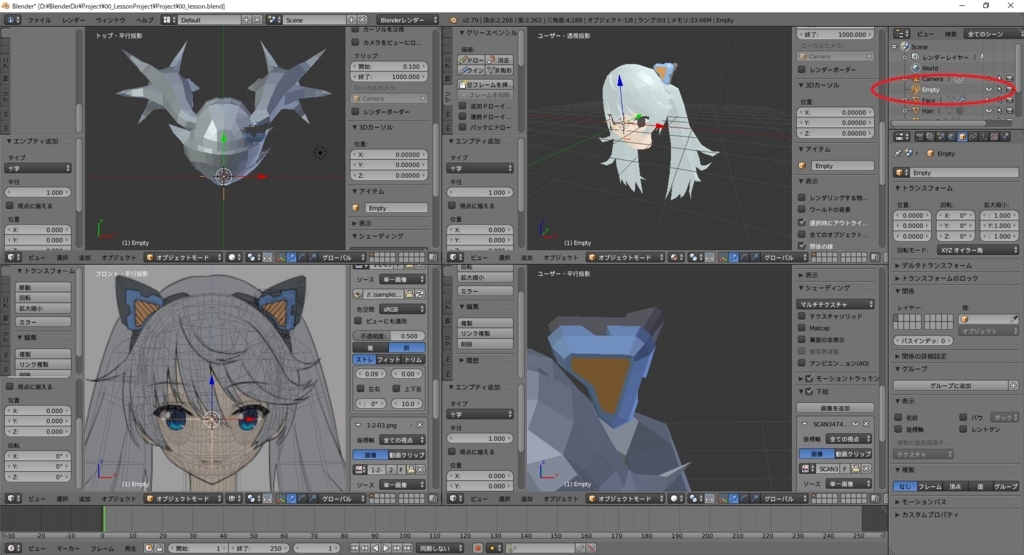1024x555 pixels.
Task: Select the translate manipulator in bottom-left viewport header
Action: [x=292, y=498]
